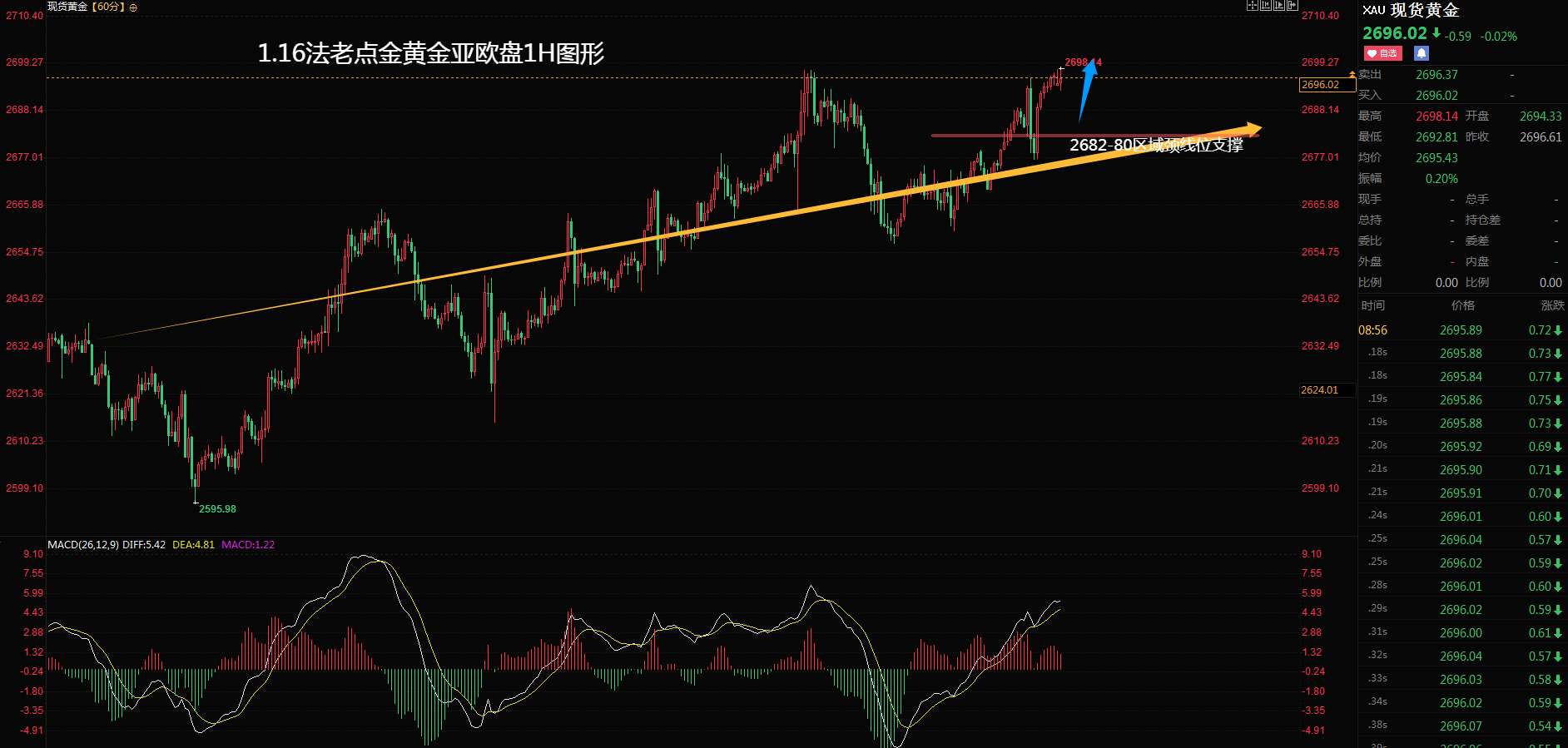Click the orange 2696.02 price axis marker
Viewport: 1568px width, 748px height.
point(1327,85)
